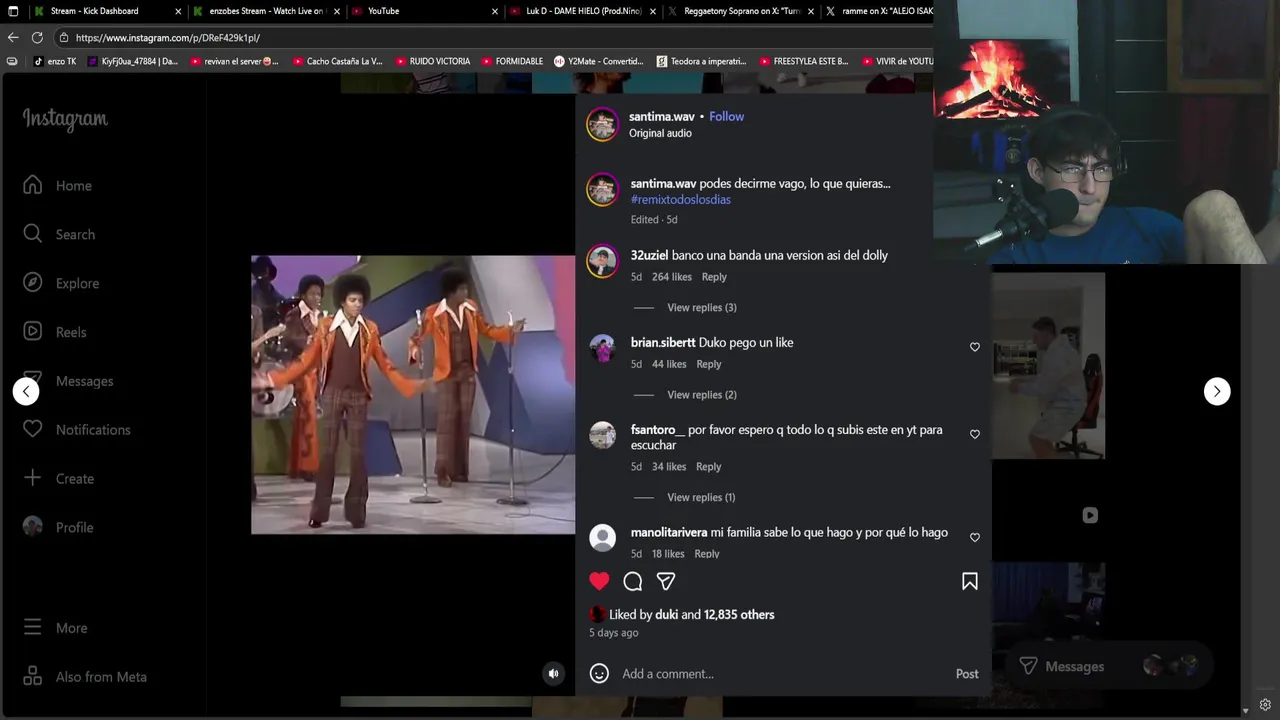The height and width of the screenshot is (720, 1280).
Task: Click the Jackson 5 video
Action: (413, 395)
